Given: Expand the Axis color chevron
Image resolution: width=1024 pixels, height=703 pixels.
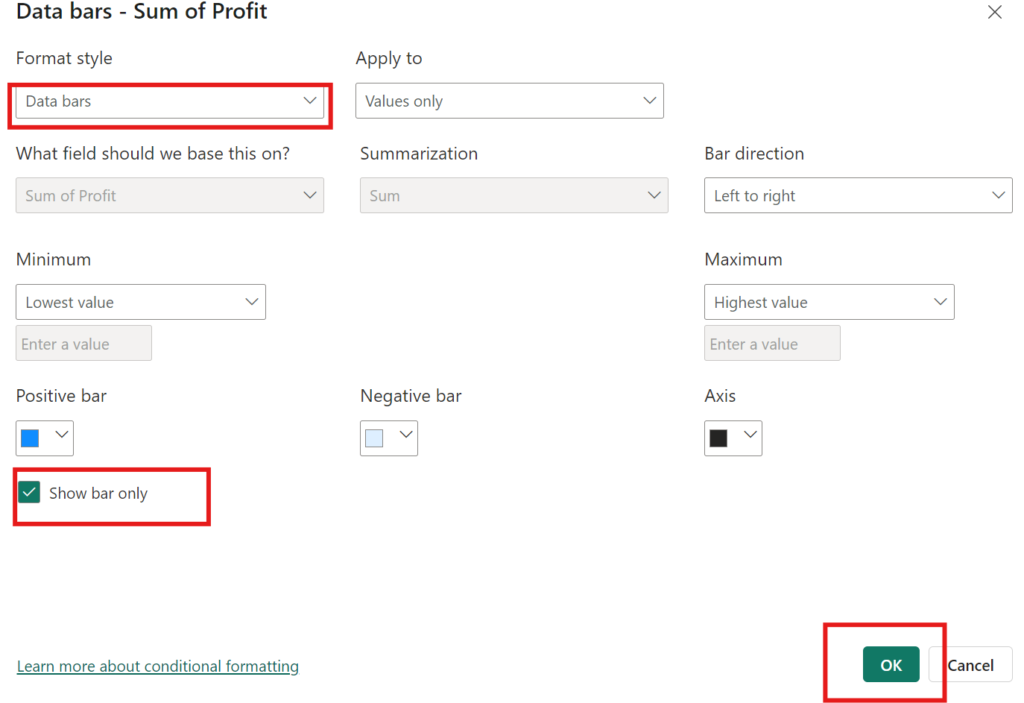Looking at the screenshot, I should tap(750, 434).
